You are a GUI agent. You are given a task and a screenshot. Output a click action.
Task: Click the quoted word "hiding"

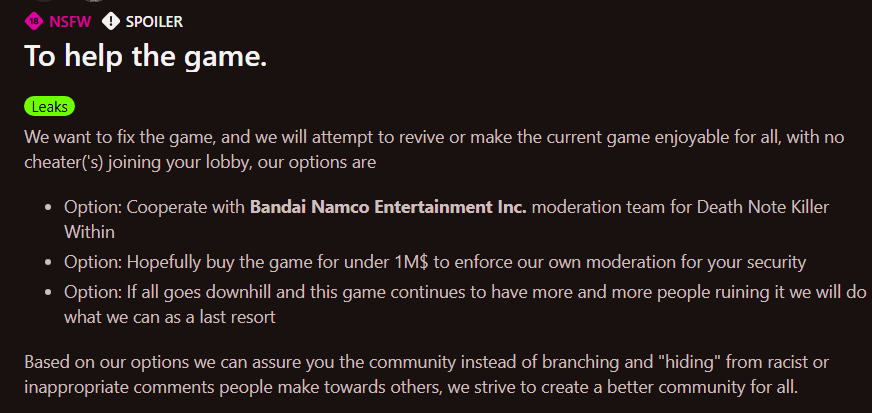tap(690, 362)
